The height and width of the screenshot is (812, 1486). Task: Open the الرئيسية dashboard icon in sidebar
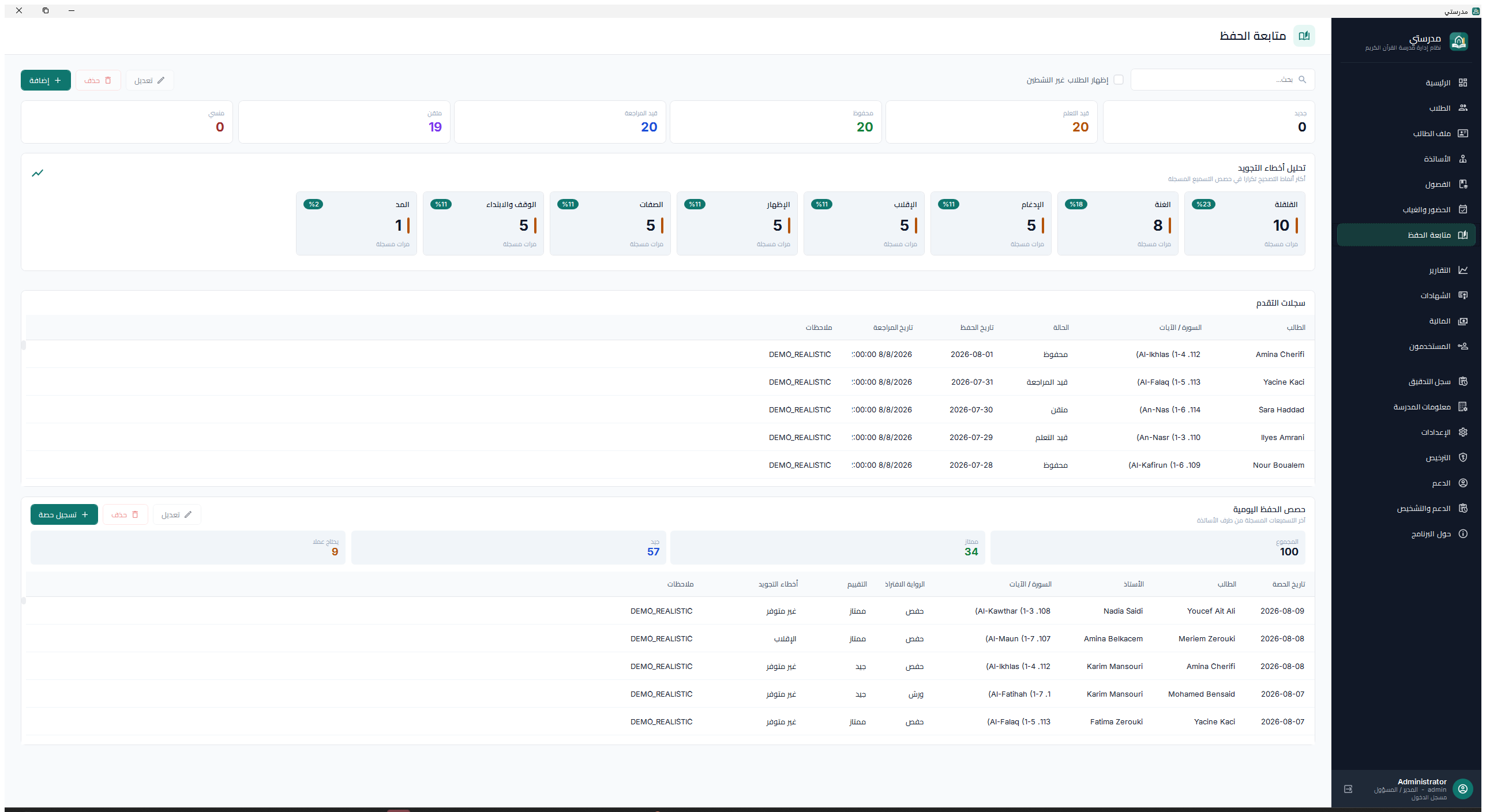click(x=1462, y=82)
